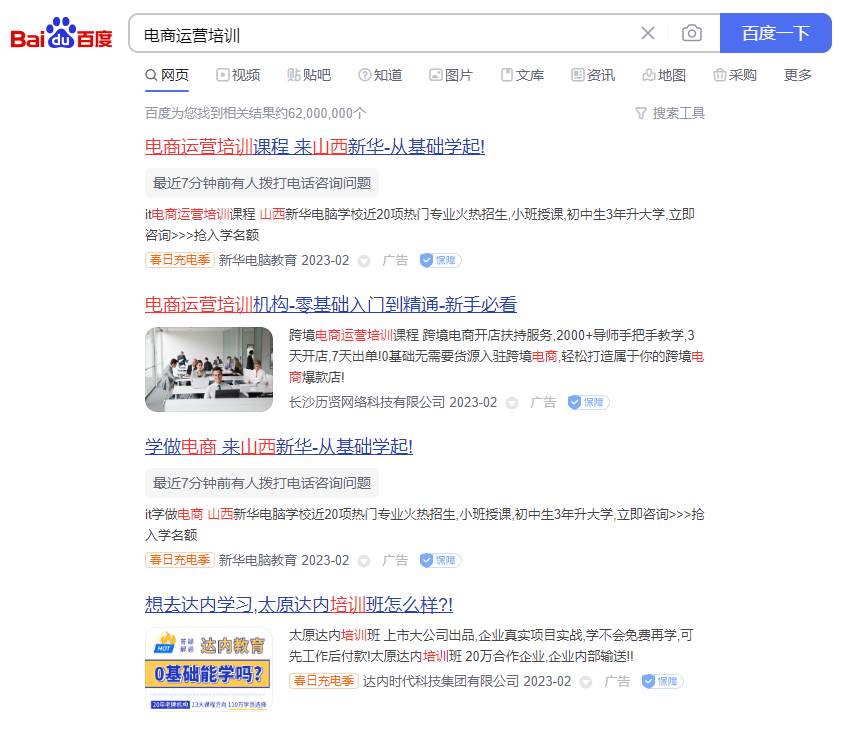This screenshot has width=843, height=738.
Task: Click the 保障 badge on the 学做电商 ad
Action: 439,561
